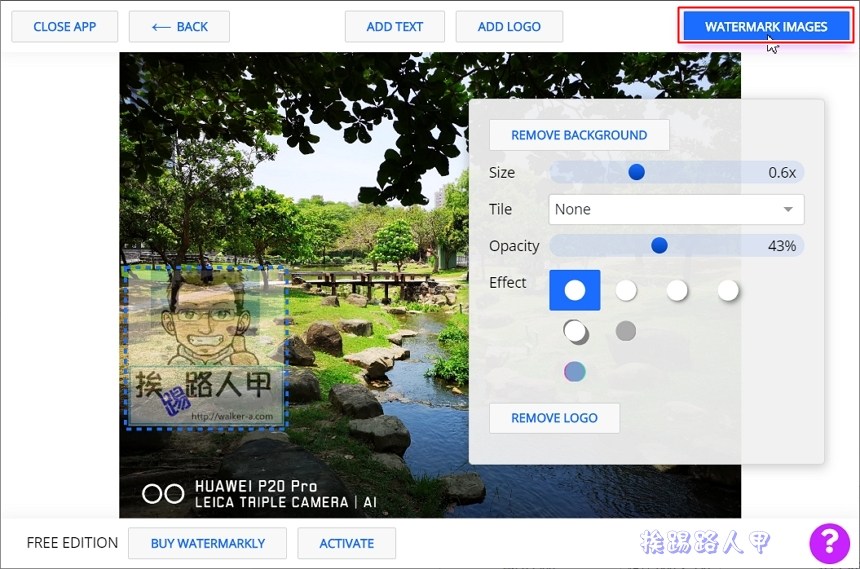Click the Watermark Images button
The image size is (860, 569).
[x=766, y=26]
